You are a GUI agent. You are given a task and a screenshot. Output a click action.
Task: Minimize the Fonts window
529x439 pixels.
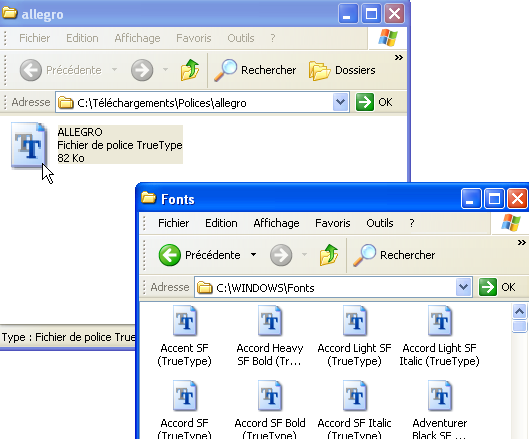(471, 199)
